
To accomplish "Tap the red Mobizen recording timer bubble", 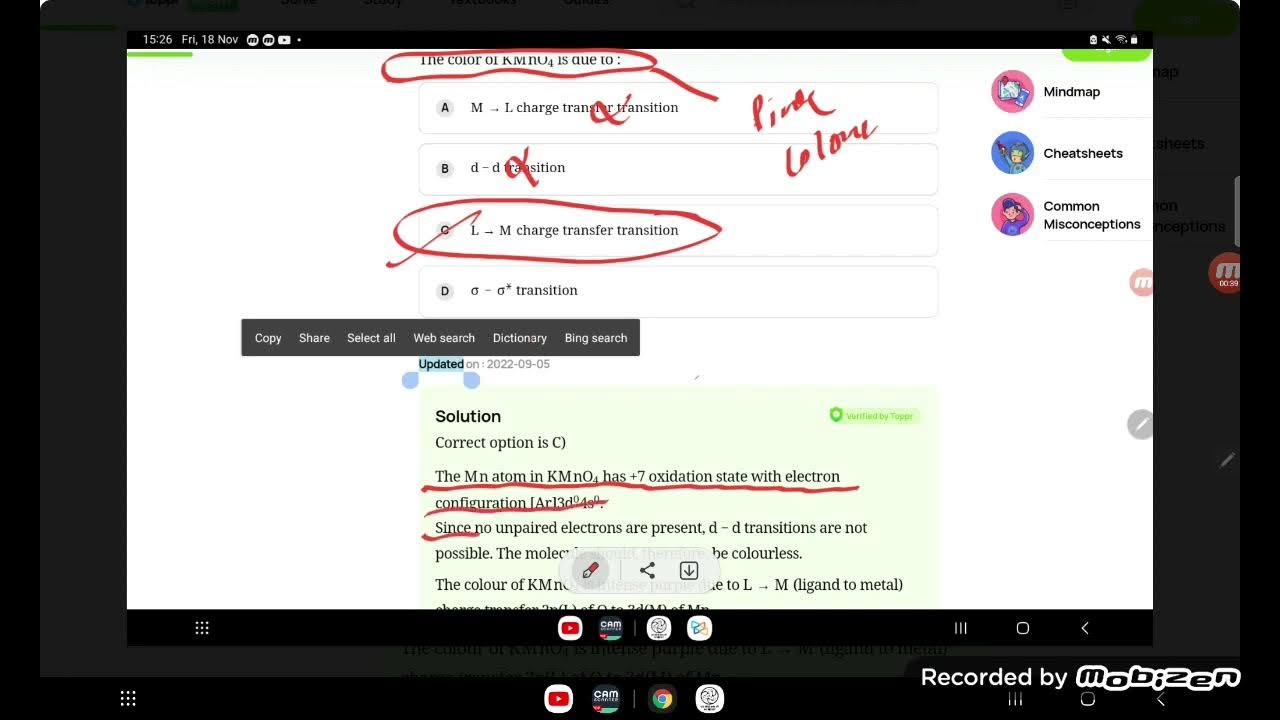I will [1226, 273].
